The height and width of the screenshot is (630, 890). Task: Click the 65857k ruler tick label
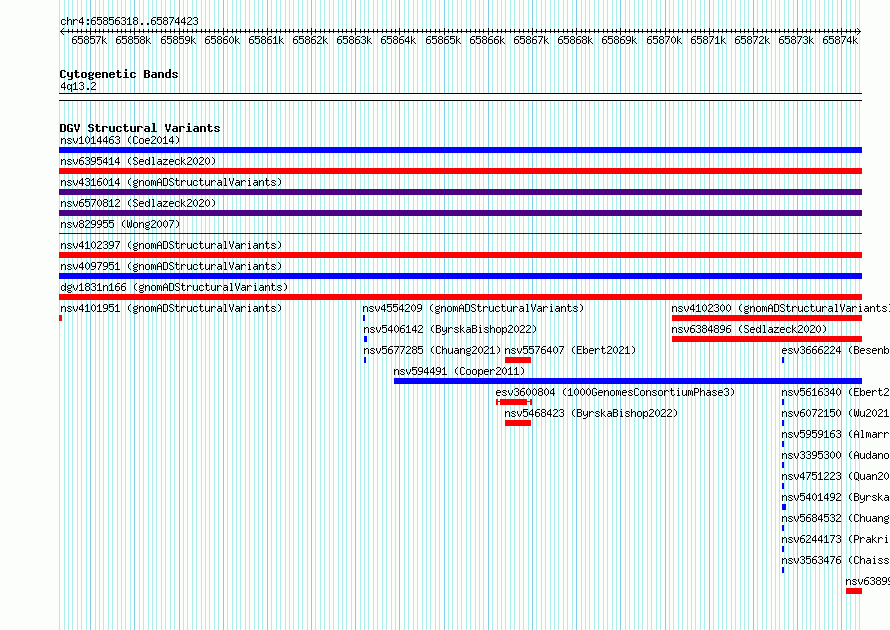pyautogui.click(x=89, y=40)
